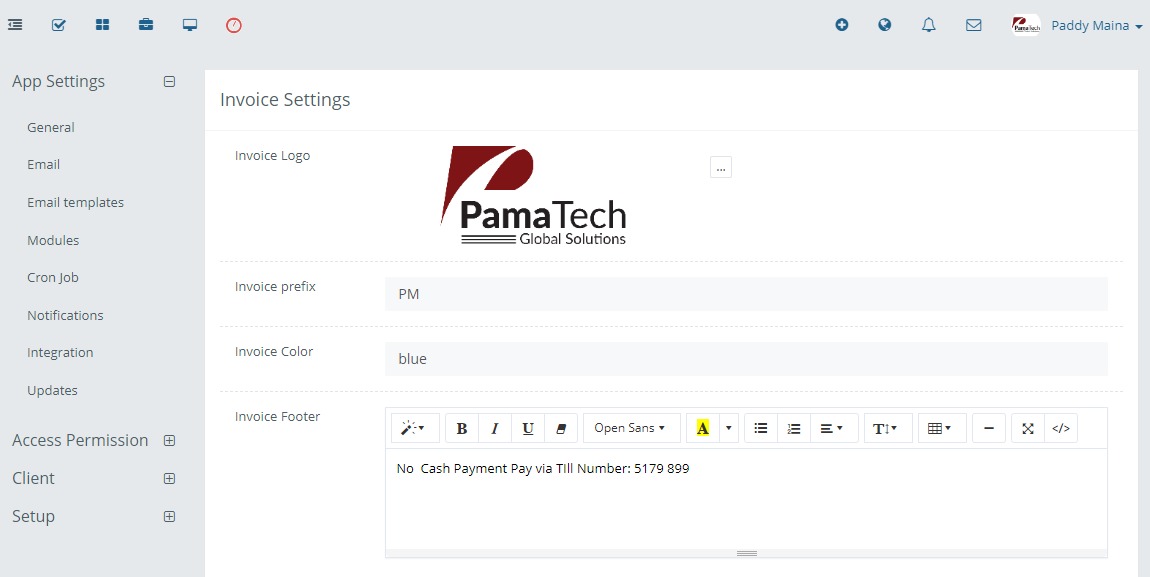This screenshot has width=1150, height=577.
Task: Open the red timer clock icon
Action: point(234,25)
